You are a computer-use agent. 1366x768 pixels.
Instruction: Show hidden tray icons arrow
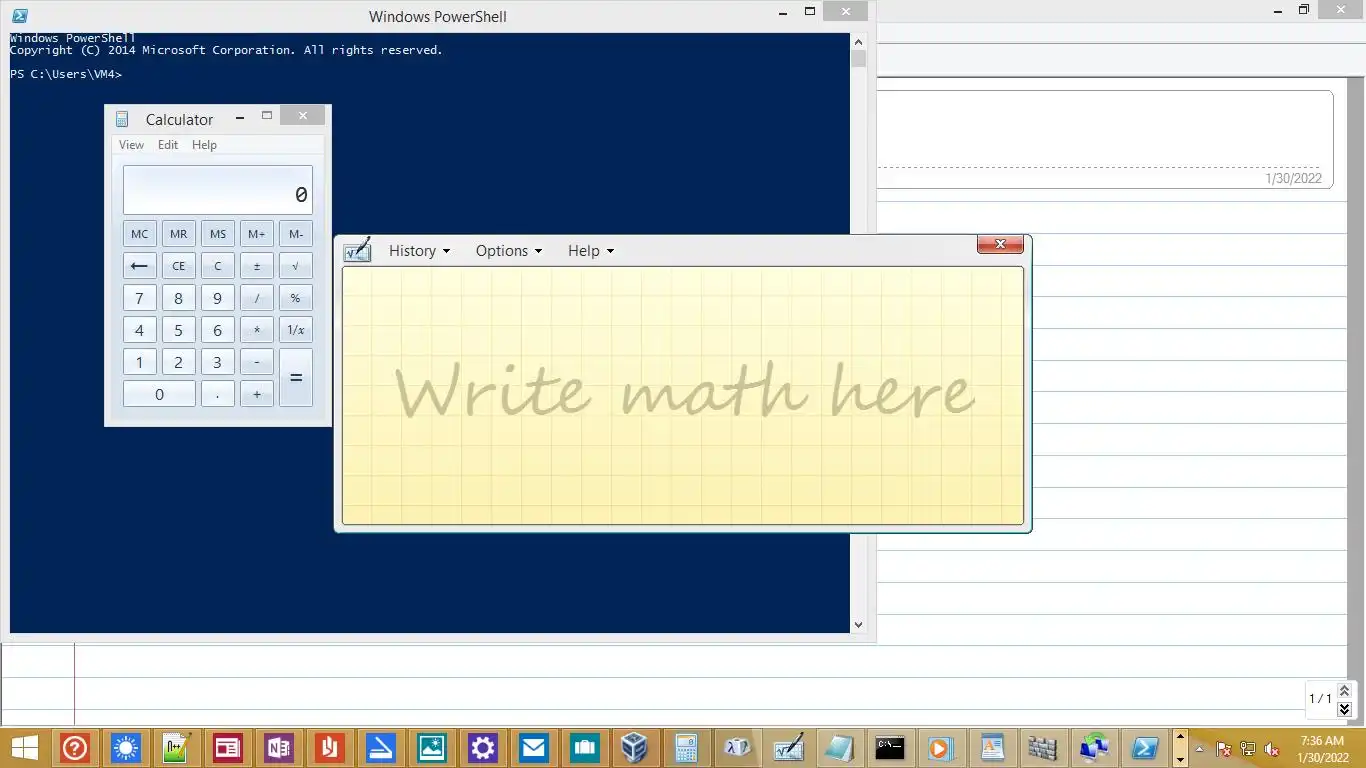[x=1199, y=749]
